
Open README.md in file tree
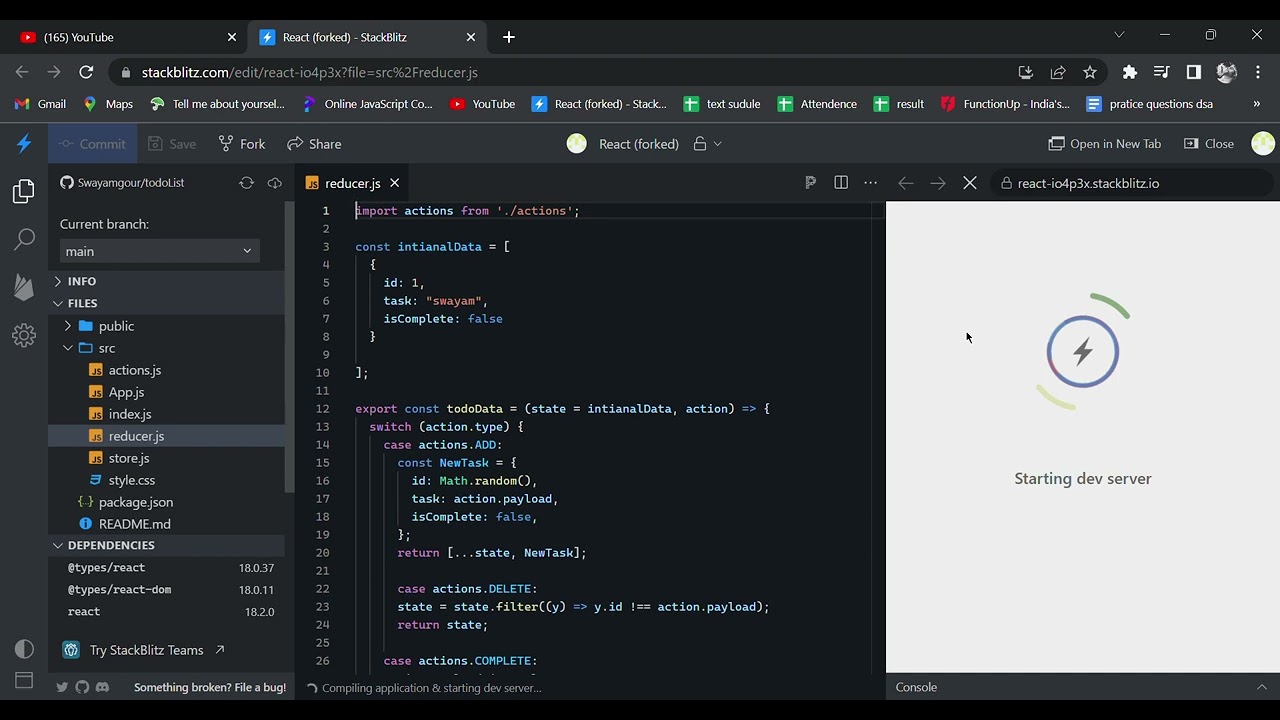166,524
